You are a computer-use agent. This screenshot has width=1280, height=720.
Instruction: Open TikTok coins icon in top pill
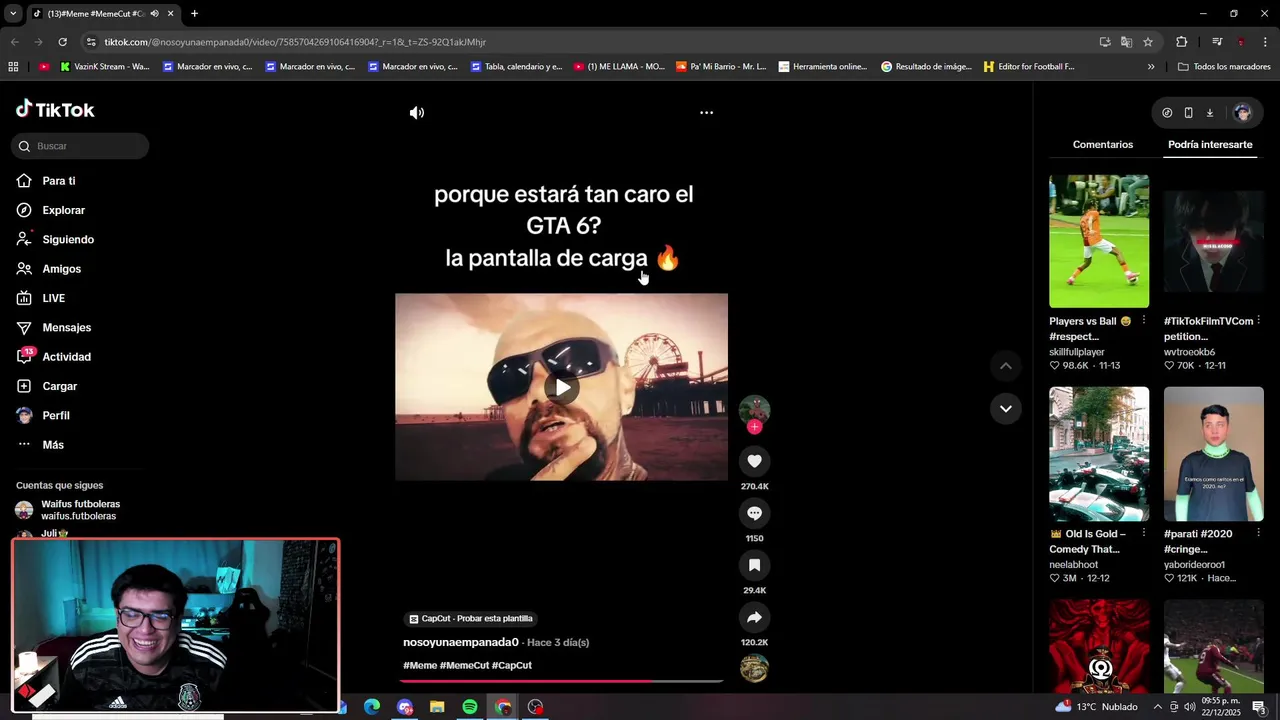1167,113
